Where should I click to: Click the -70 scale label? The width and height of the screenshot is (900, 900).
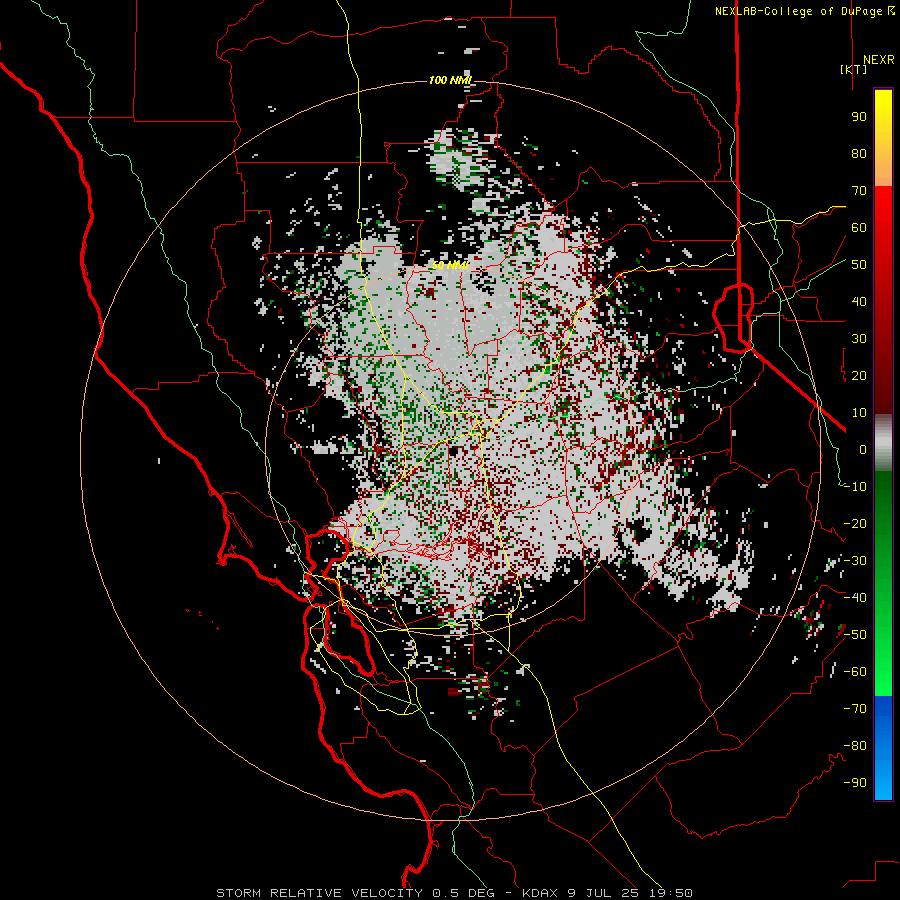point(855,709)
